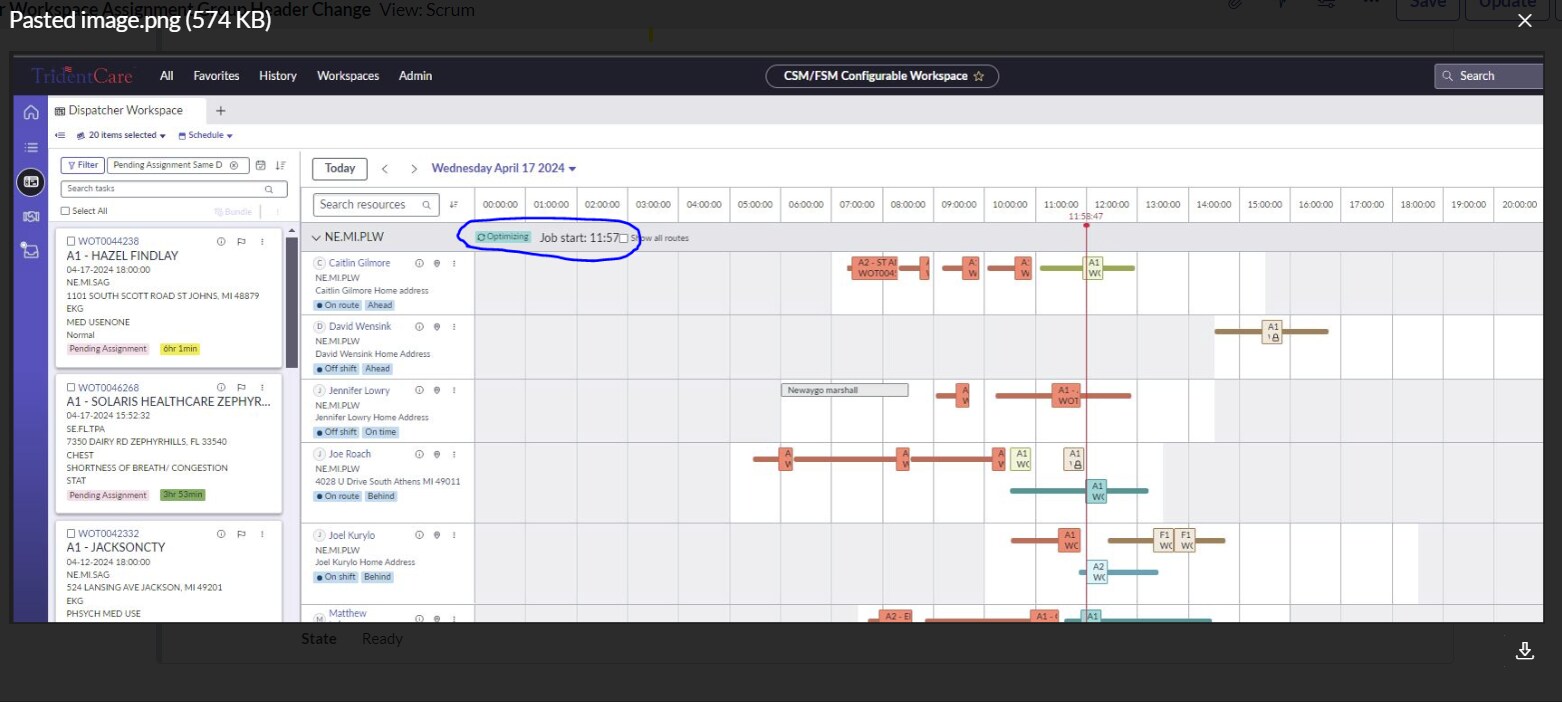Show info for Joe Roach
This screenshot has height=702, width=1562.
(x=420, y=453)
